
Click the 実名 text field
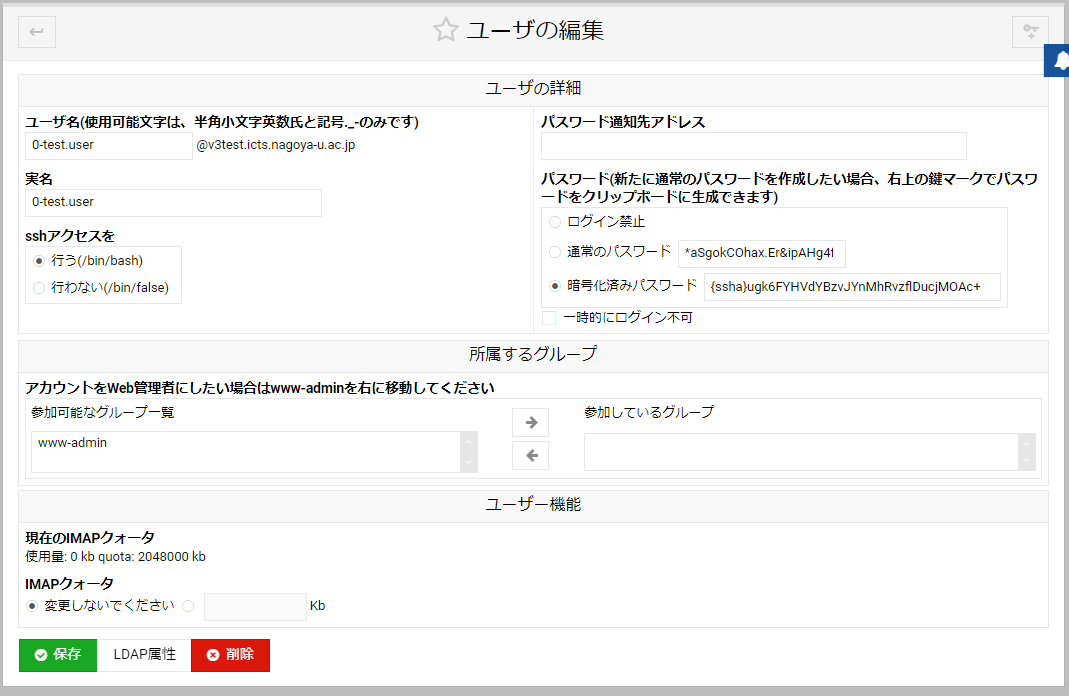tap(173, 202)
